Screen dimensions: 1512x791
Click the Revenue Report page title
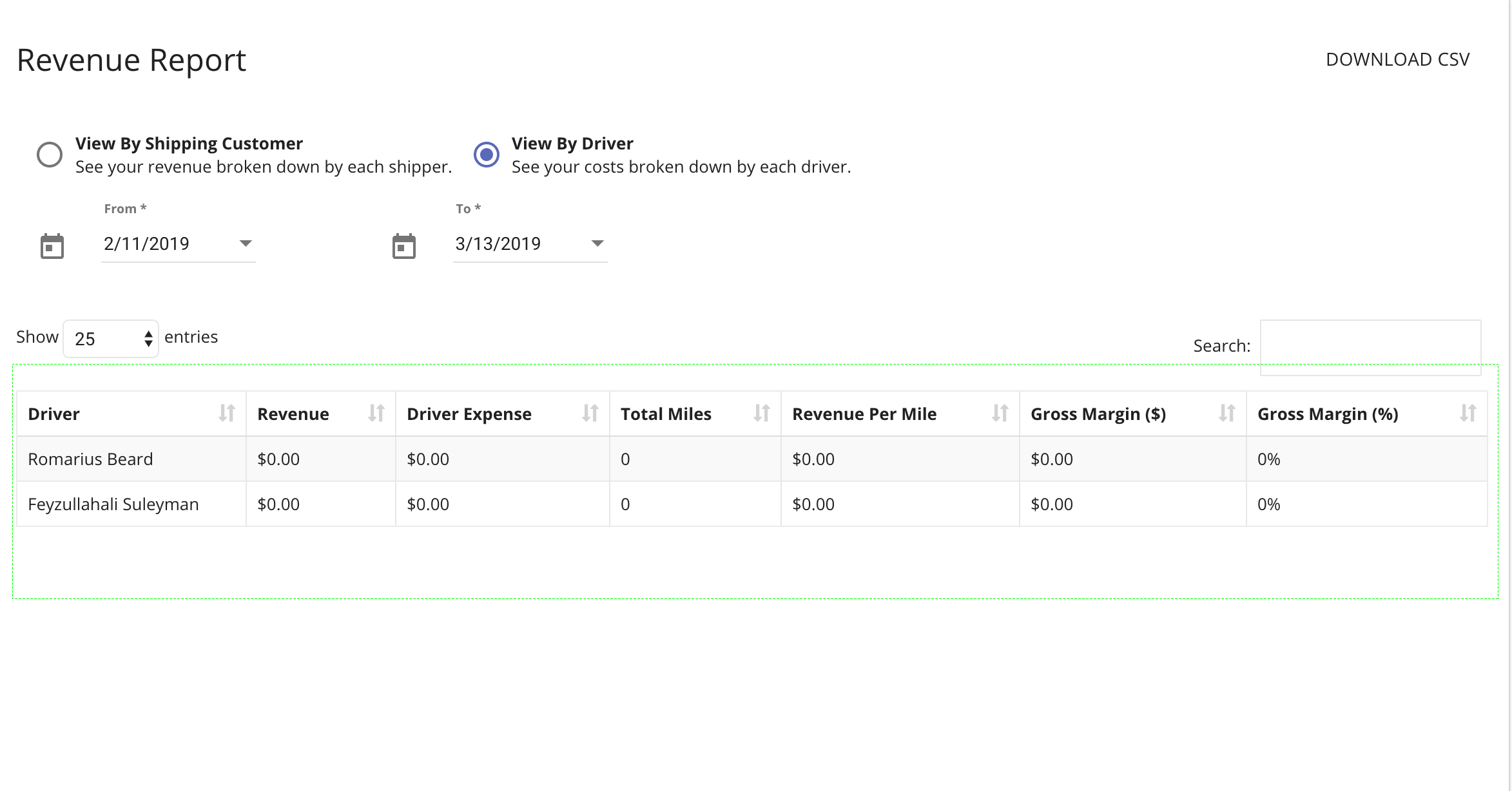[x=131, y=61]
